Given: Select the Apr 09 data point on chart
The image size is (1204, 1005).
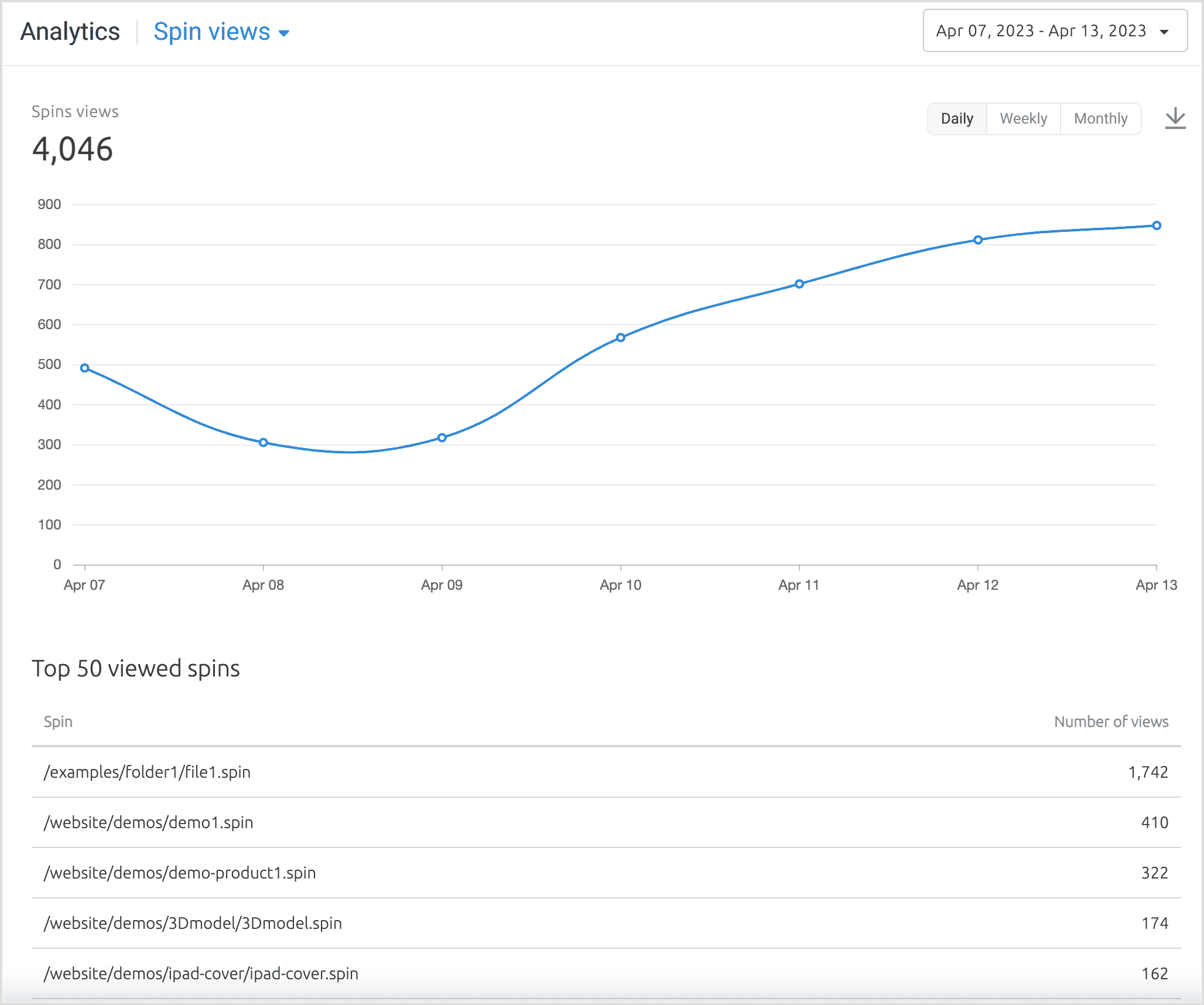Looking at the screenshot, I should [x=442, y=437].
